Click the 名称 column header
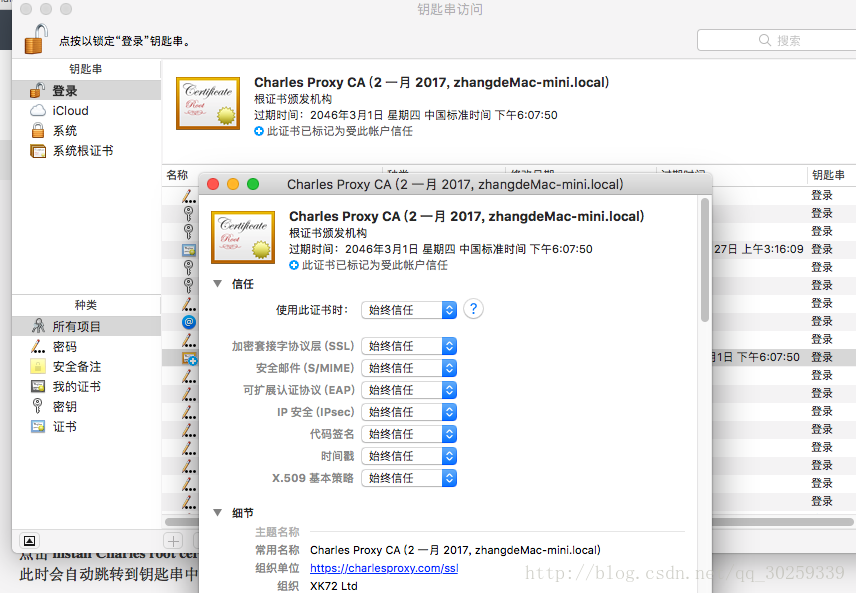The image size is (856, 593). [177, 175]
